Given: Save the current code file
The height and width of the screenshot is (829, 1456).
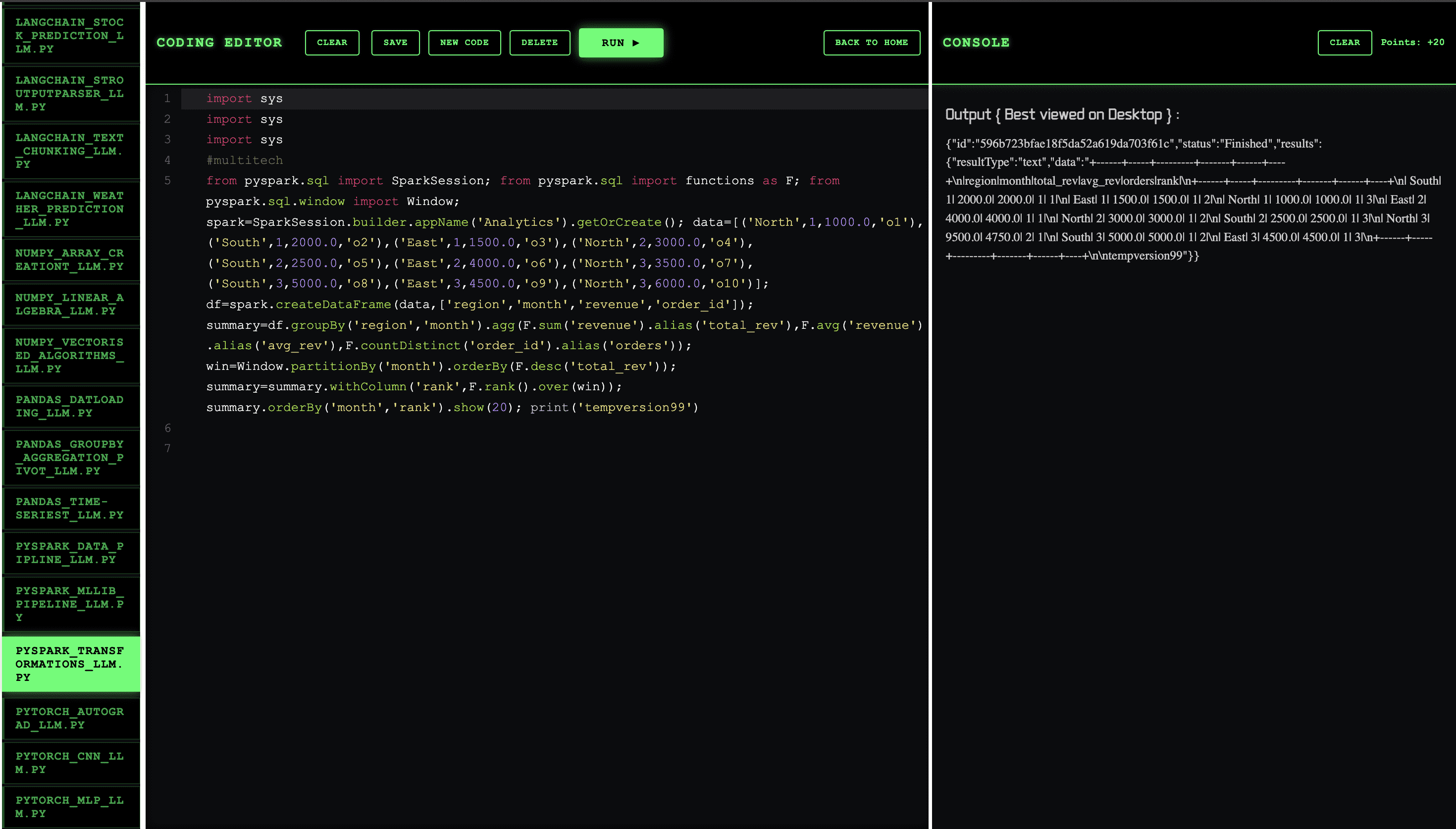Looking at the screenshot, I should click(x=395, y=43).
